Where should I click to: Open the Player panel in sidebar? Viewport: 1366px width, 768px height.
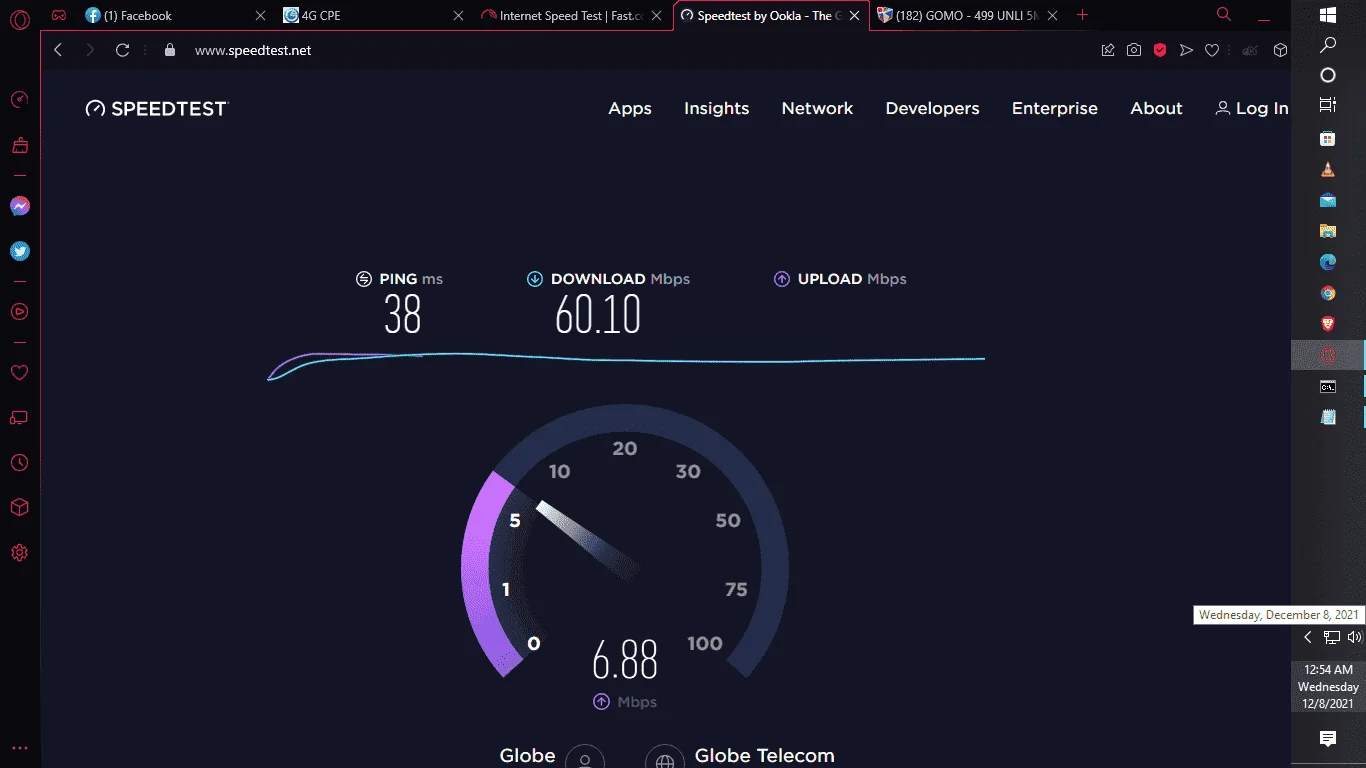pos(19,311)
